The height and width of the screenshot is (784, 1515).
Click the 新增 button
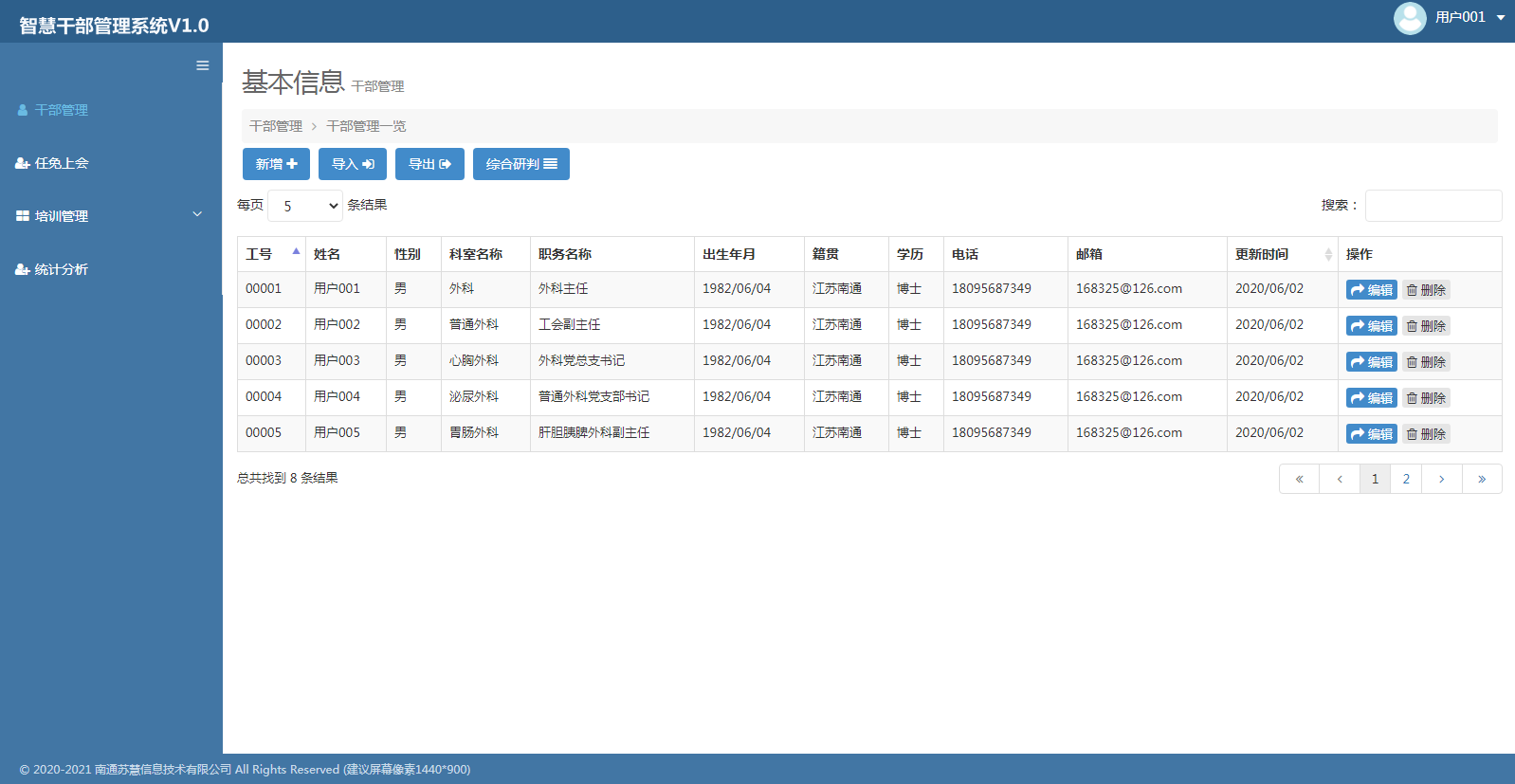click(x=276, y=164)
